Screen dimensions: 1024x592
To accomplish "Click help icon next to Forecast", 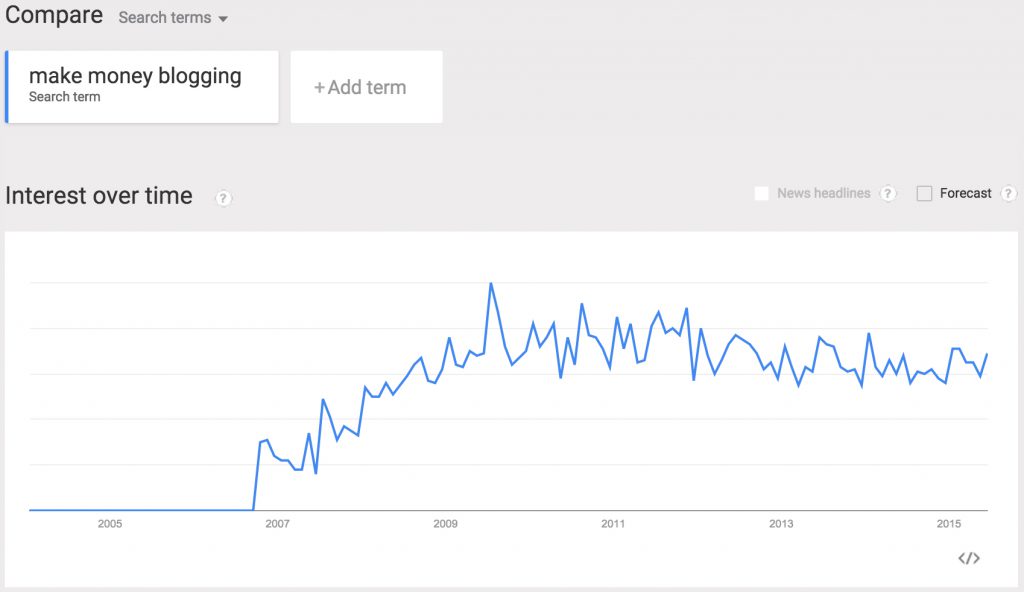I will tap(1008, 193).
